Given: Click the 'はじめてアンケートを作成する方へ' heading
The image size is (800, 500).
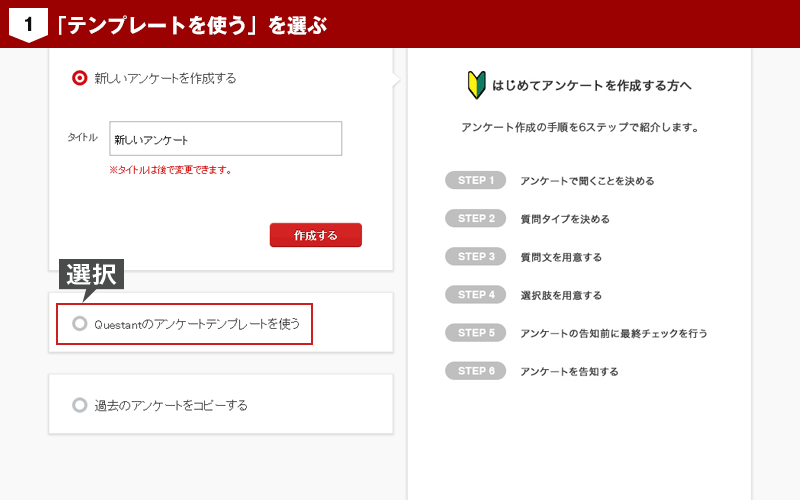Looking at the screenshot, I should click(x=591, y=86).
